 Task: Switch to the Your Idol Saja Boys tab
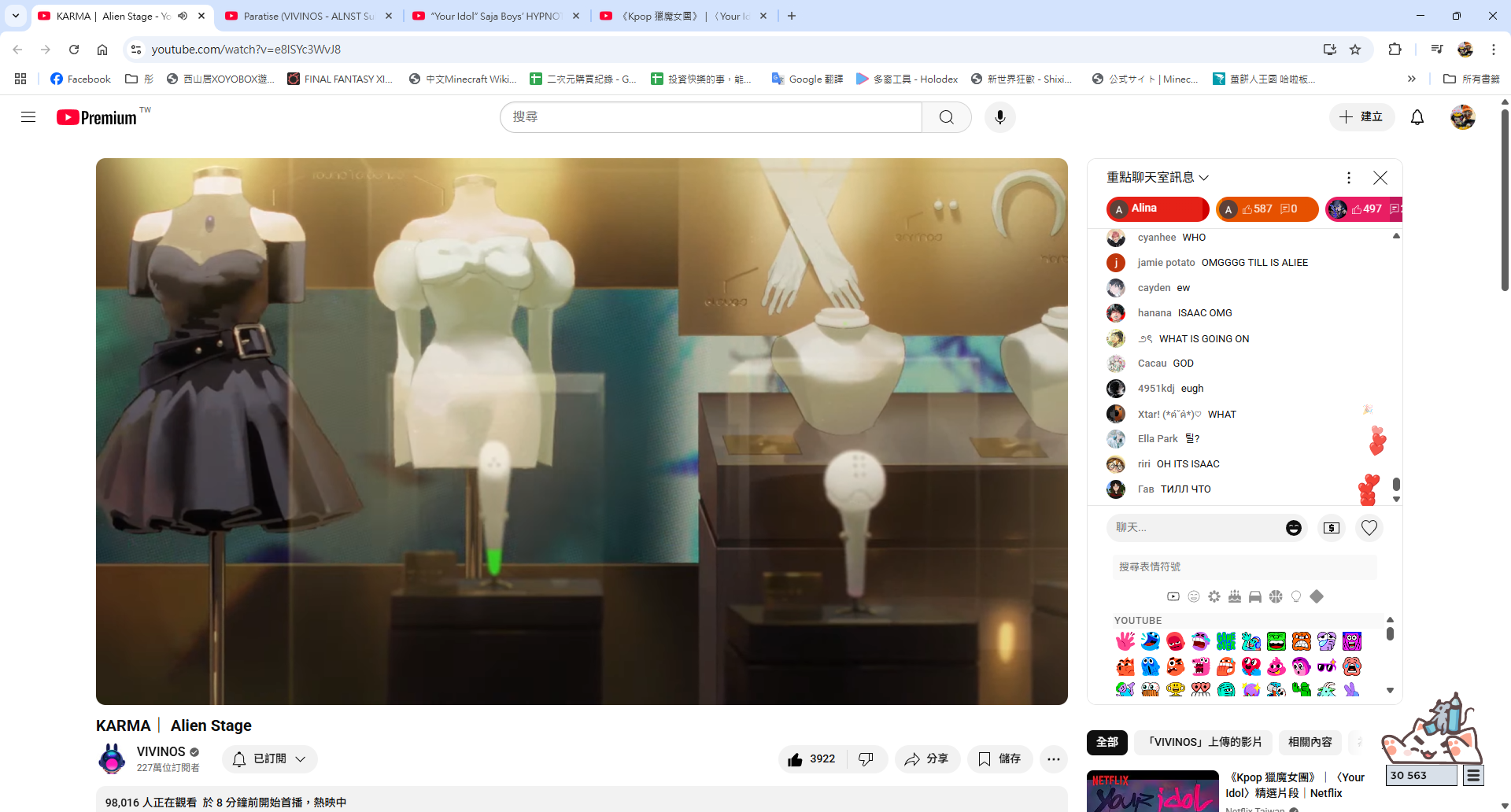[496, 16]
